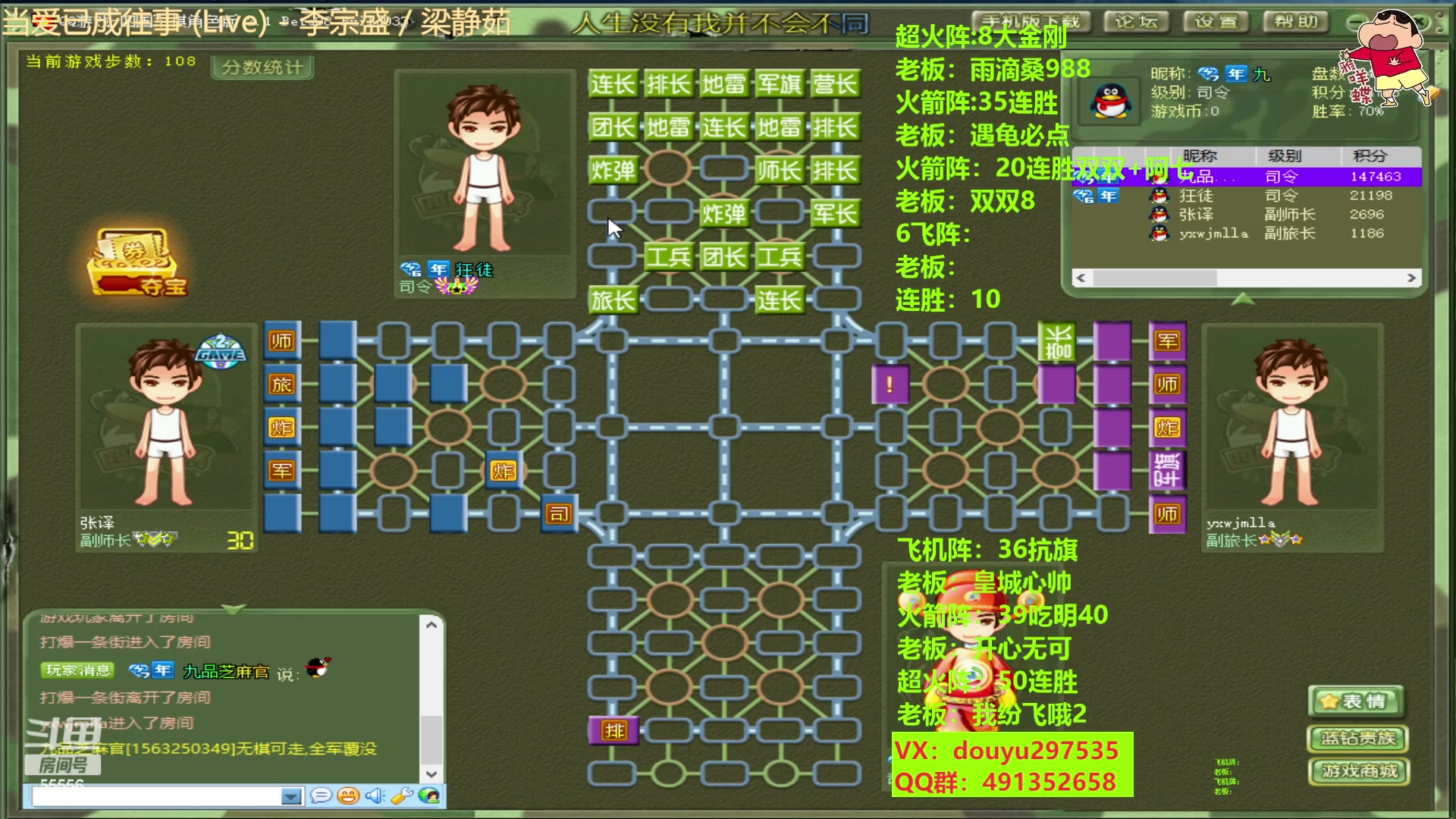Toggle the speaker sound icon in chat bar
This screenshot has width=1456, height=819.
click(x=375, y=795)
